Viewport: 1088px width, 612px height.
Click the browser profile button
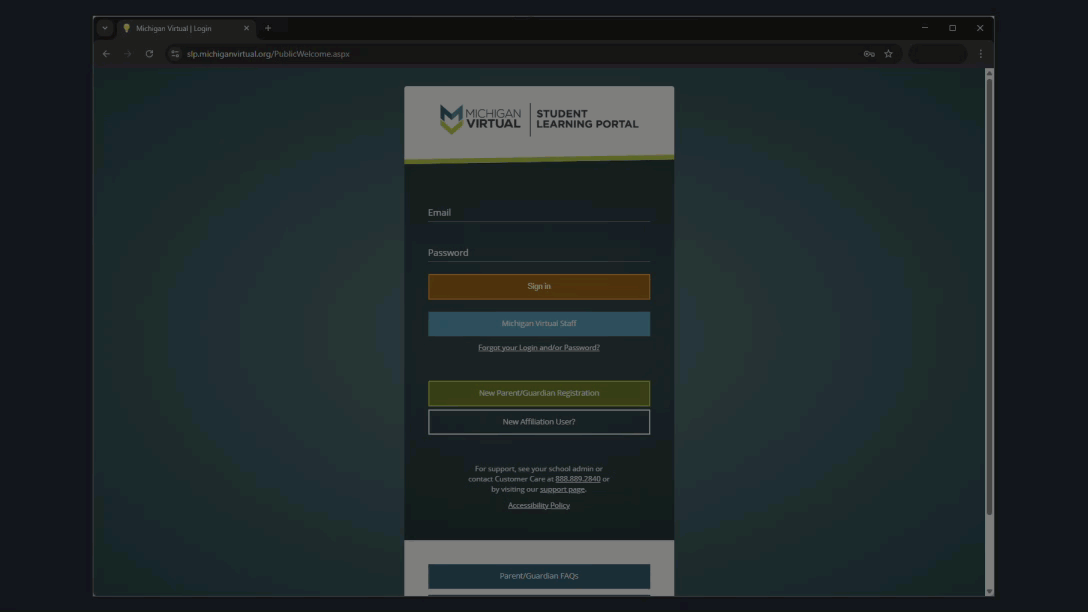937,53
